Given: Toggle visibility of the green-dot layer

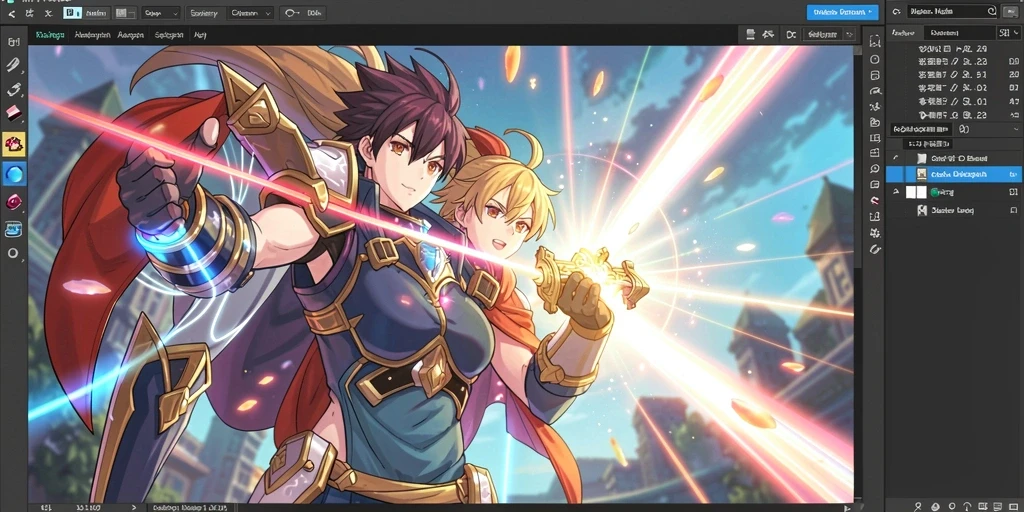Looking at the screenshot, I should 895,192.
